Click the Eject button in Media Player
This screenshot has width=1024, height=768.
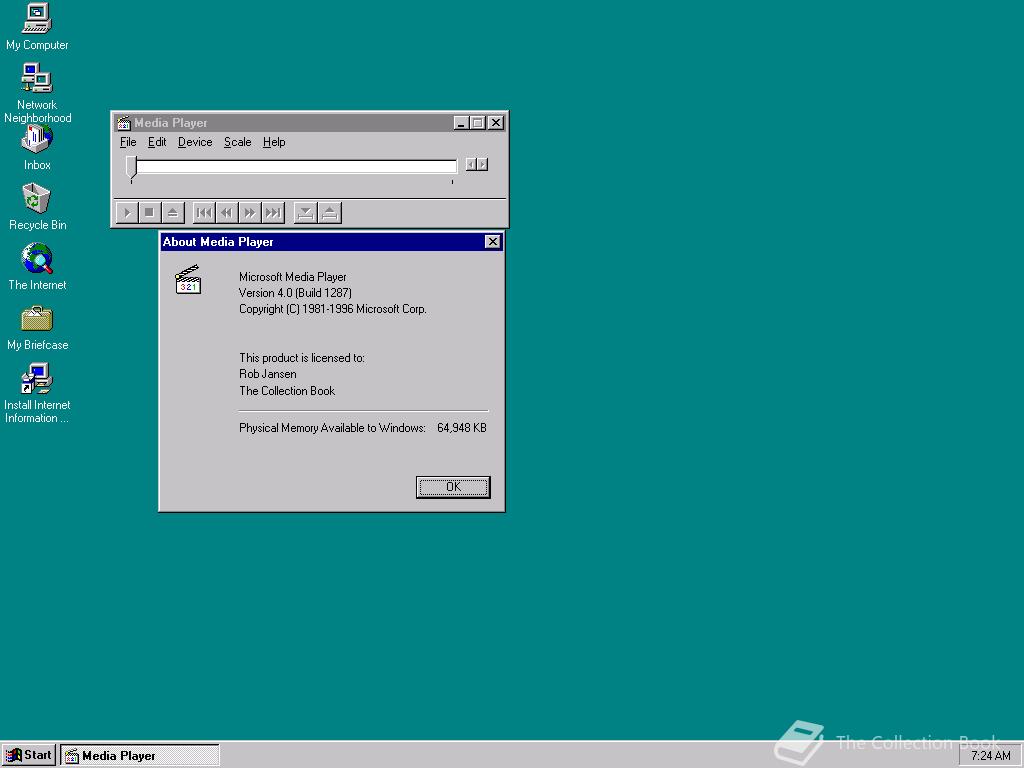172,213
